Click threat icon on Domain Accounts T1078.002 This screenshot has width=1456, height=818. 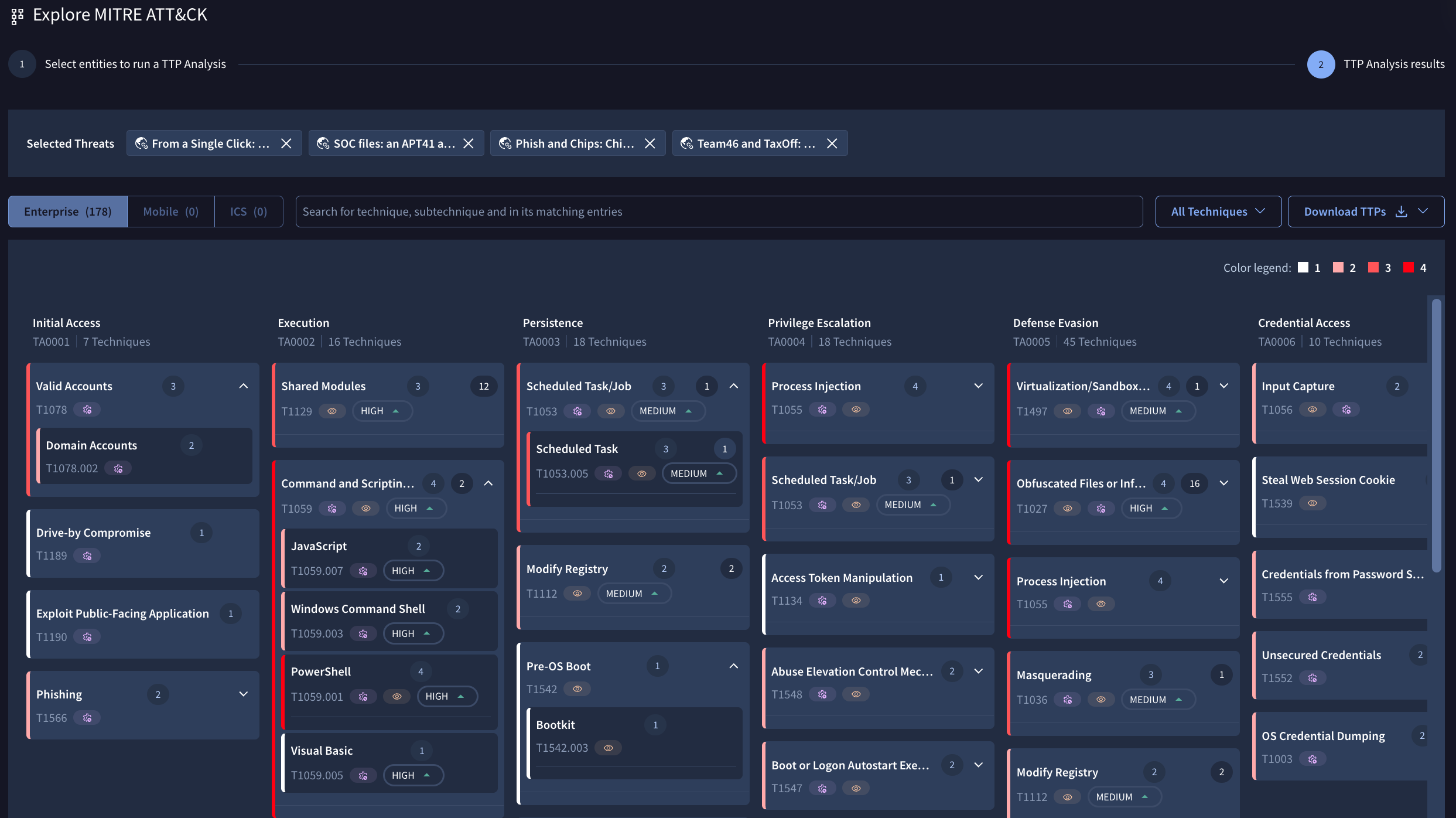click(118, 468)
